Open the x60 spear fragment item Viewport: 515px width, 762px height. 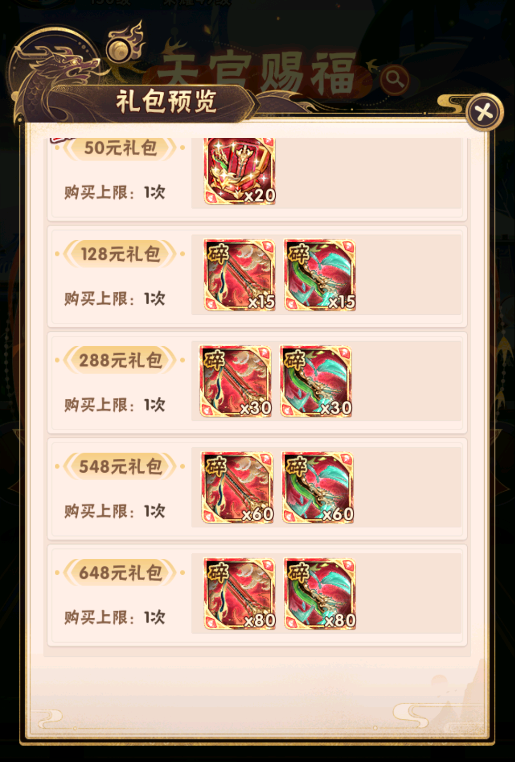(x=238, y=487)
